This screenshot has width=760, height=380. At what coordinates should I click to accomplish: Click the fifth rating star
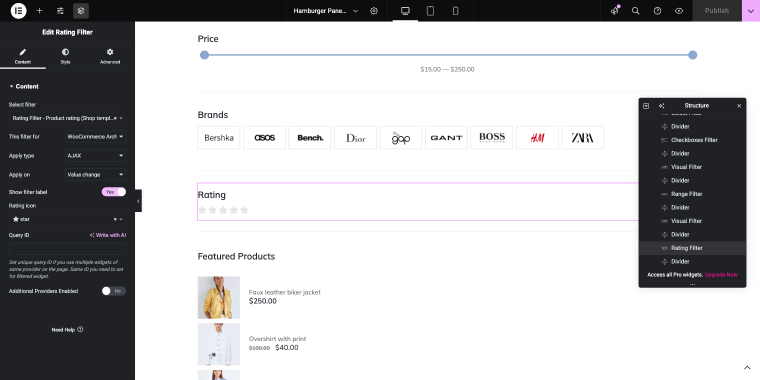(x=244, y=210)
